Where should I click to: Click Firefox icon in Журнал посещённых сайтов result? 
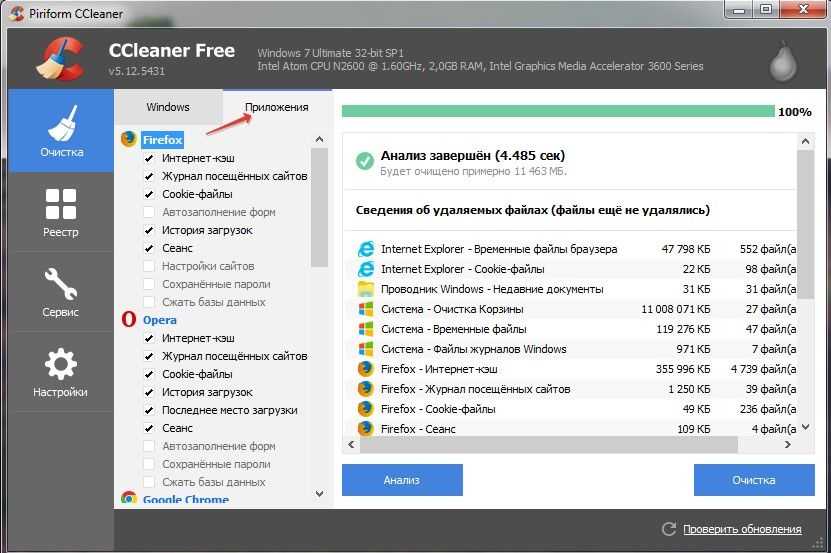366,389
